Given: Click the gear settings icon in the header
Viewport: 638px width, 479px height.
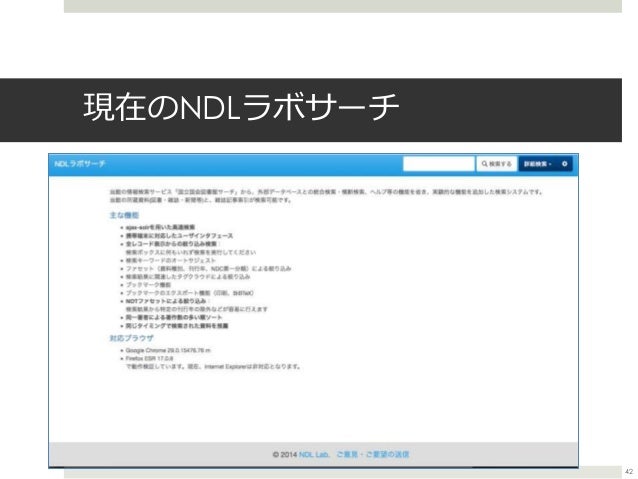Looking at the screenshot, I should click(564, 164).
